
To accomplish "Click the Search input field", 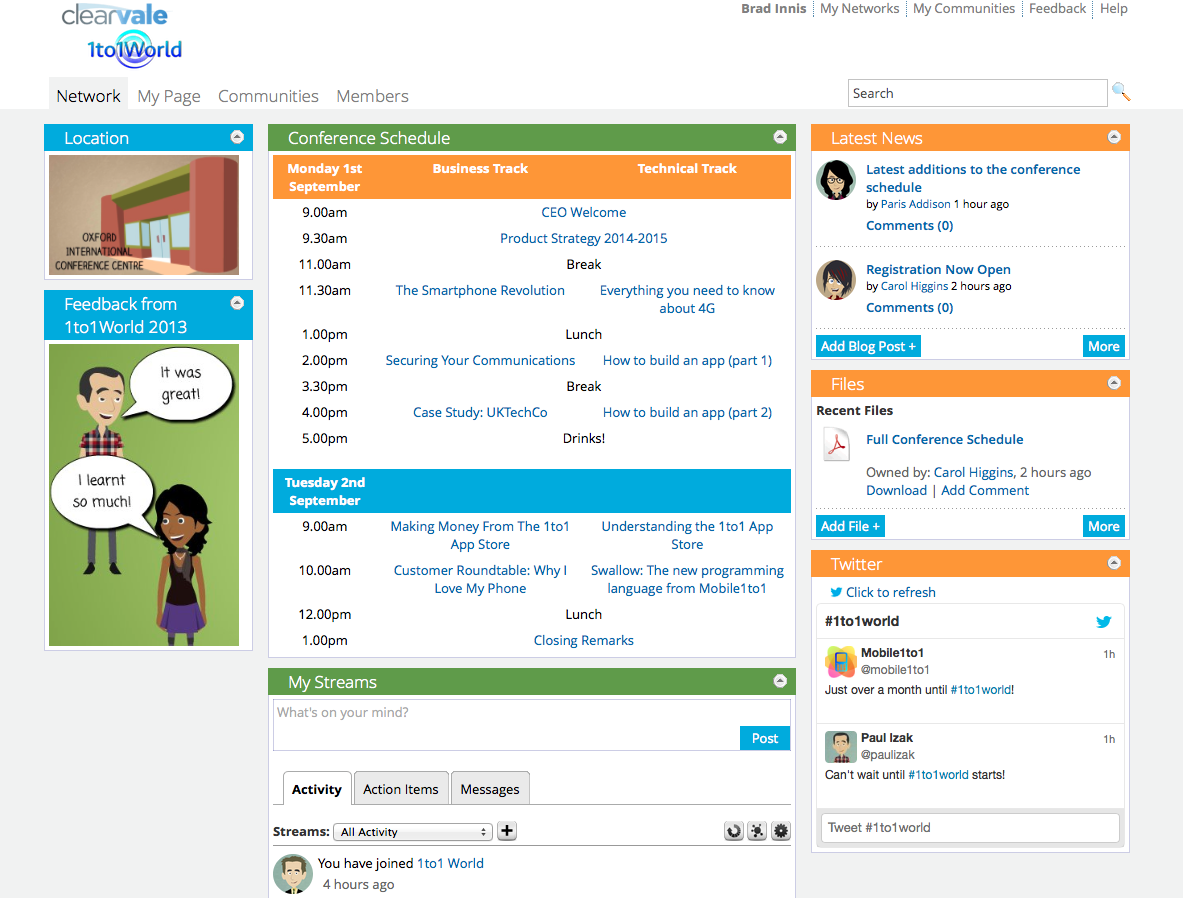I will pyautogui.click(x=977, y=93).
